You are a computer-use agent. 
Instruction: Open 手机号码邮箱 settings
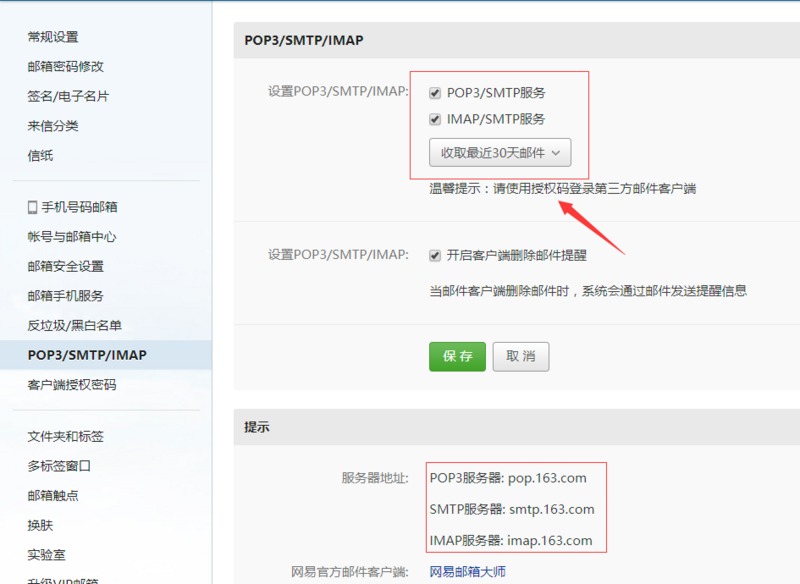[80, 207]
